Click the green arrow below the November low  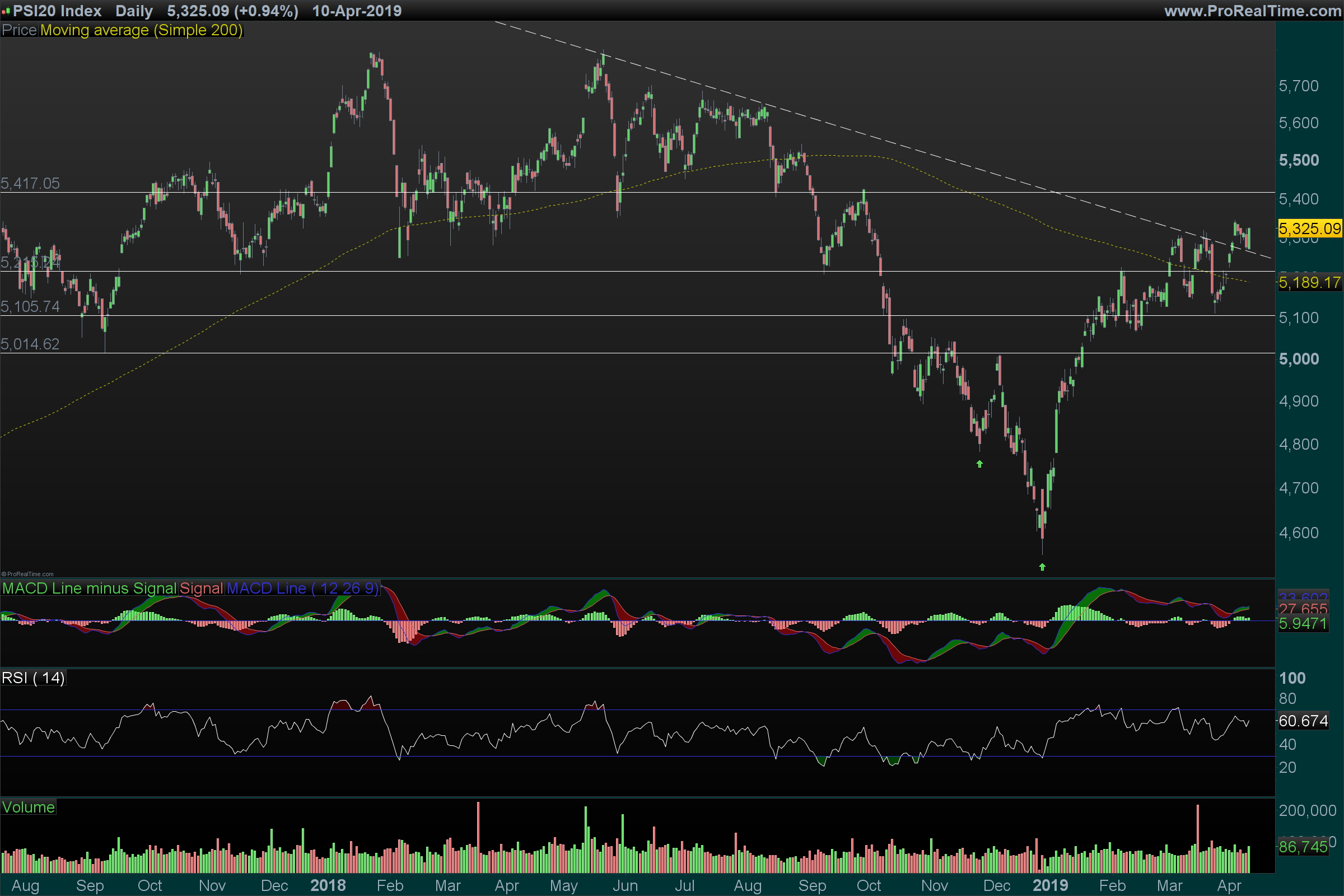(x=979, y=464)
